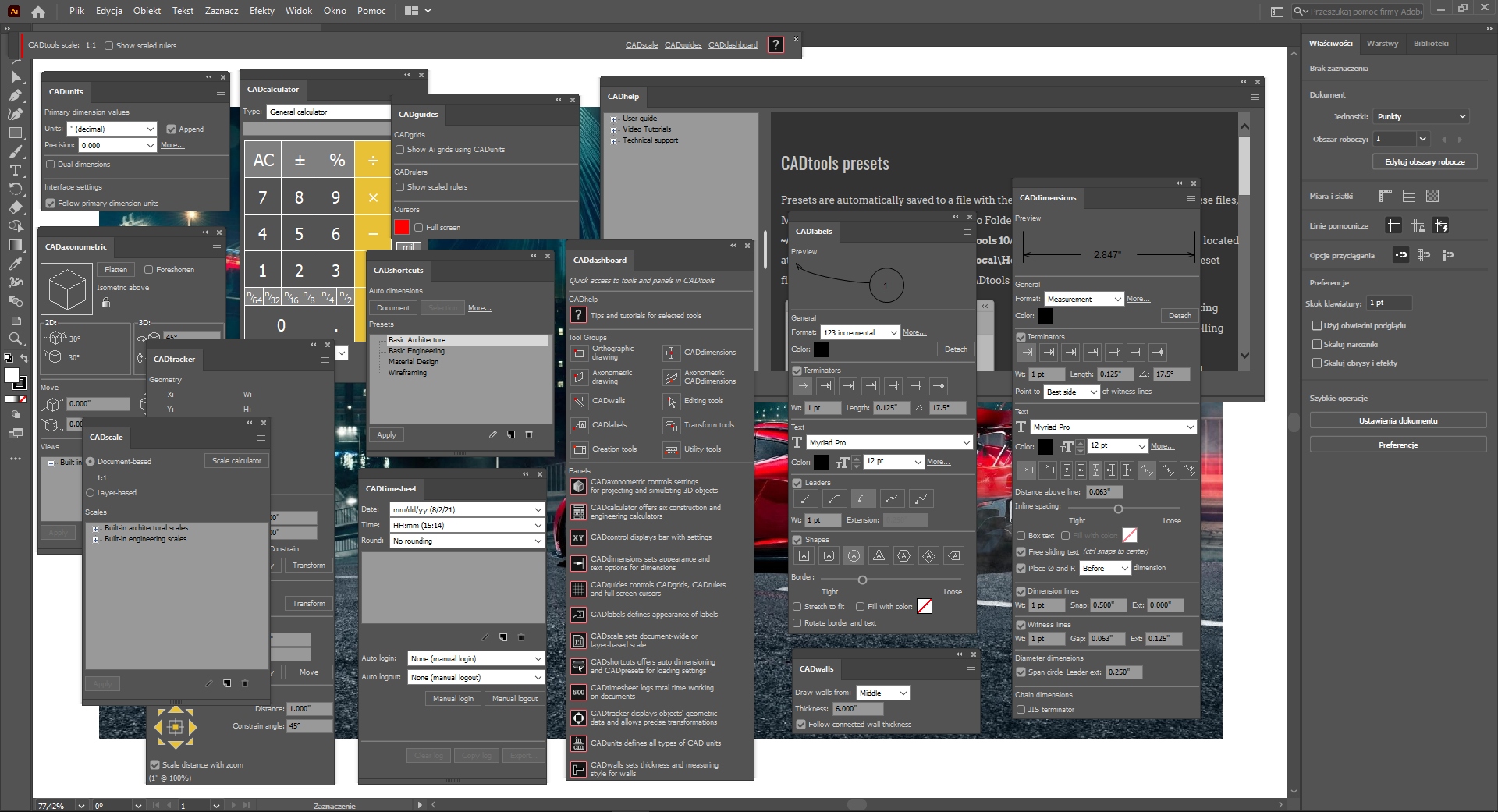Open CADwalls tool group icon in CADdashboard
Viewport: 1498px width, 812px height.
(x=579, y=402)
